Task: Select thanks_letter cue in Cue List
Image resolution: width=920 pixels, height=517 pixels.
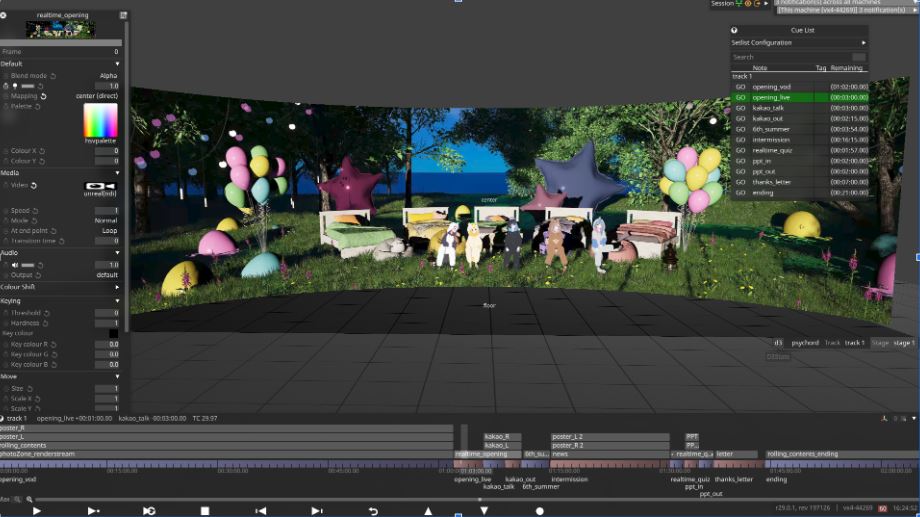Action: tap(772, 182)
